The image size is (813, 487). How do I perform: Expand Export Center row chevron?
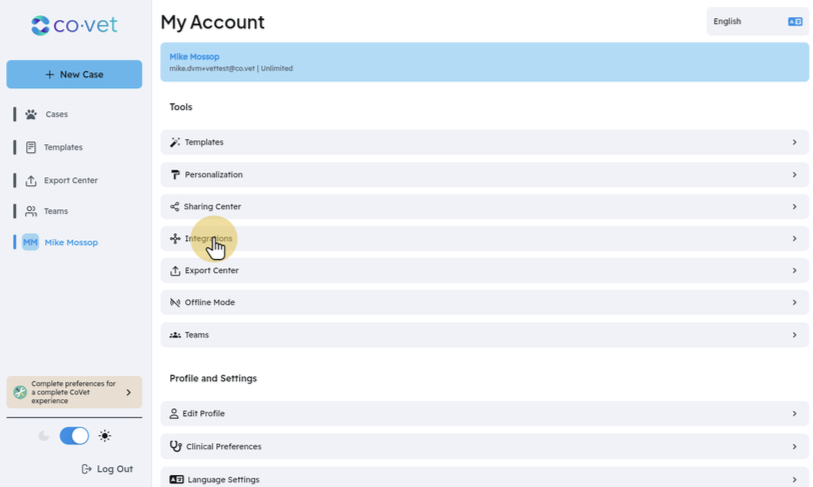coord(794,271)
